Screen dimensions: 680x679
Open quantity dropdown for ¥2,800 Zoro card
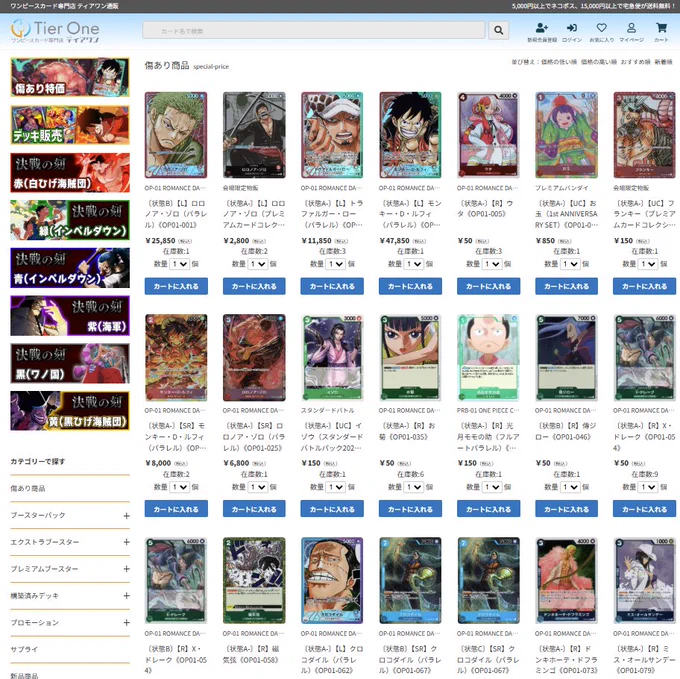258,264
